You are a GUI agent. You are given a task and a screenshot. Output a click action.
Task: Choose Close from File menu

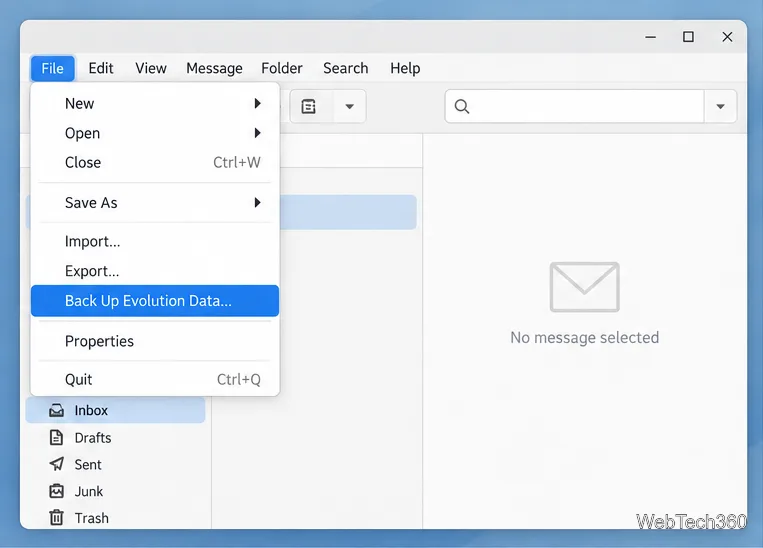155,162
